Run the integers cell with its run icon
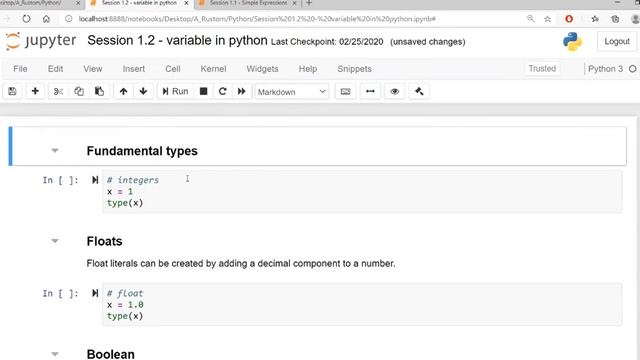640x360 pixels. click(x=95, y=180)
